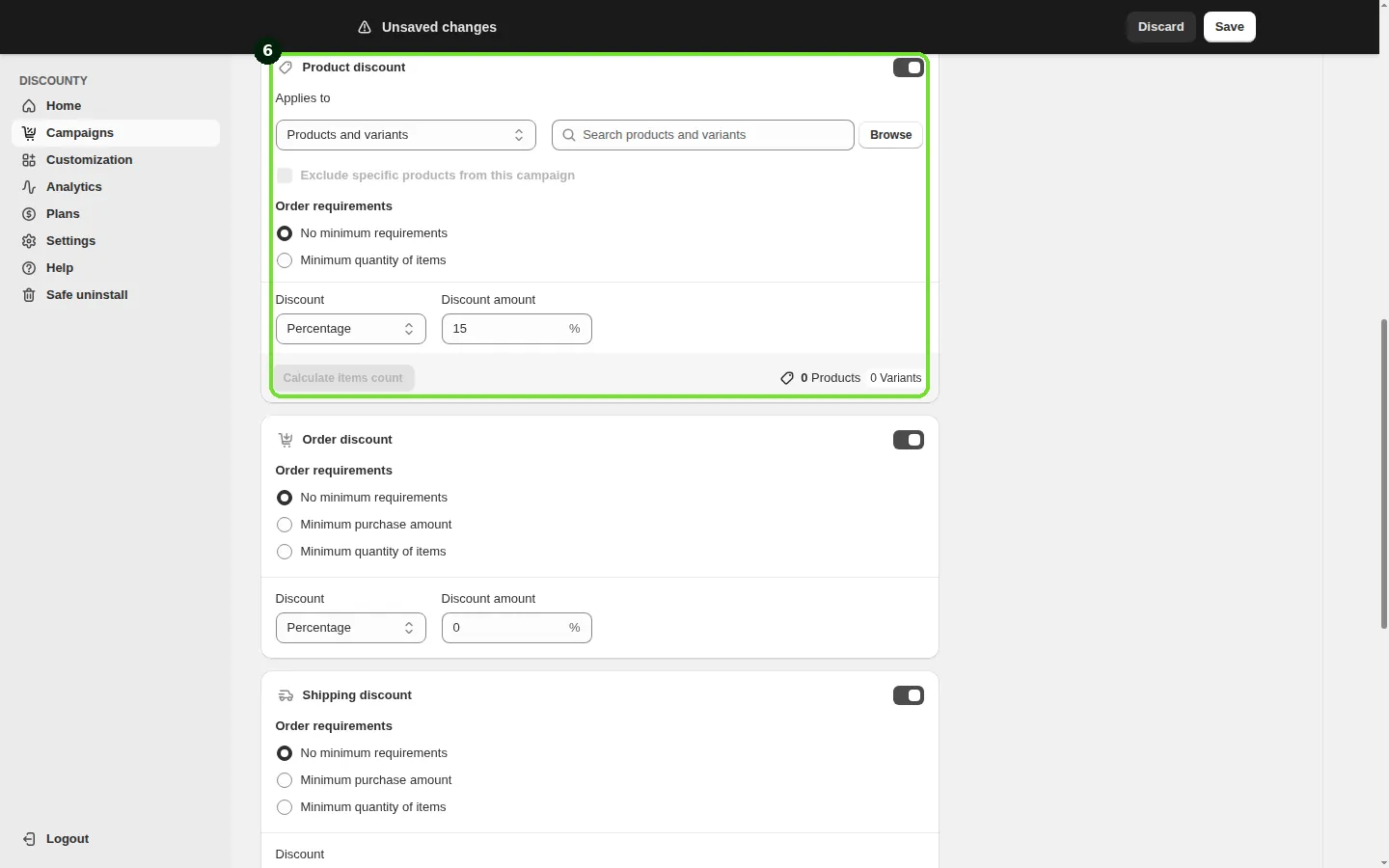The image size is (1389, 868).
Task: Click the Analytics pulse icon
Action: pos(29,187)
